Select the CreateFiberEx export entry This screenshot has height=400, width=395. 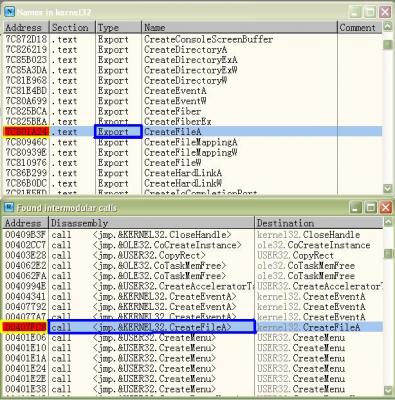coord(193,122)
